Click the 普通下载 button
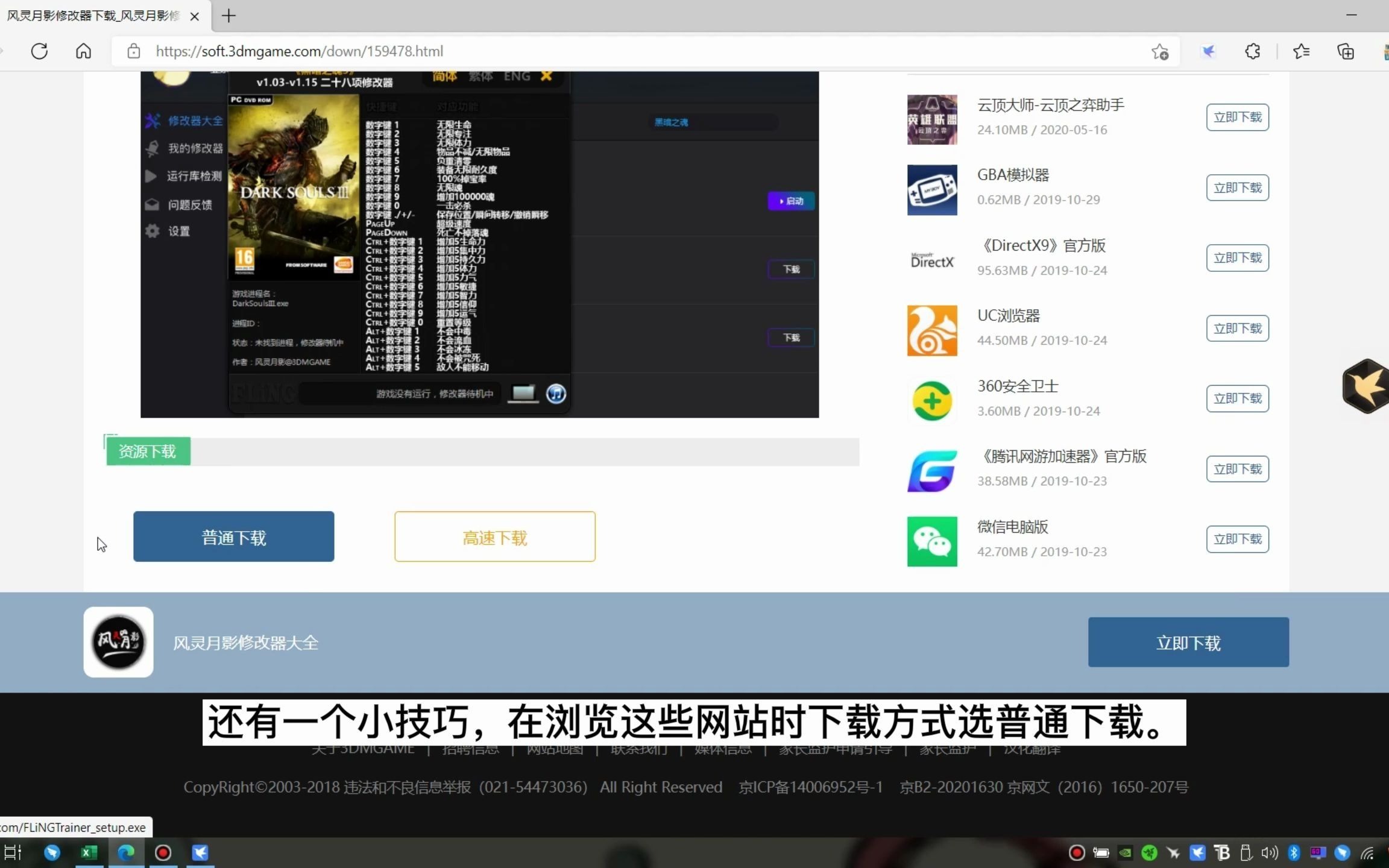1389x868 pixels. (x=233, y=536)
